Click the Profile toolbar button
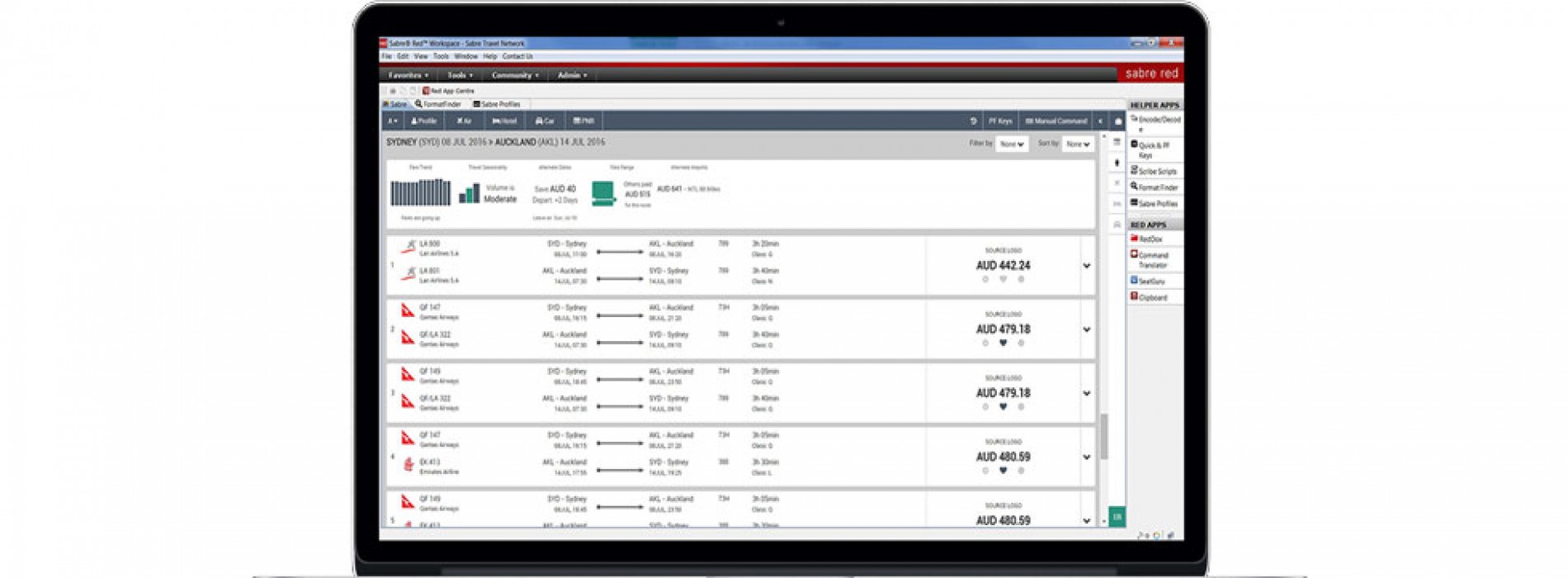The image size is (1568, 578). 424,121
